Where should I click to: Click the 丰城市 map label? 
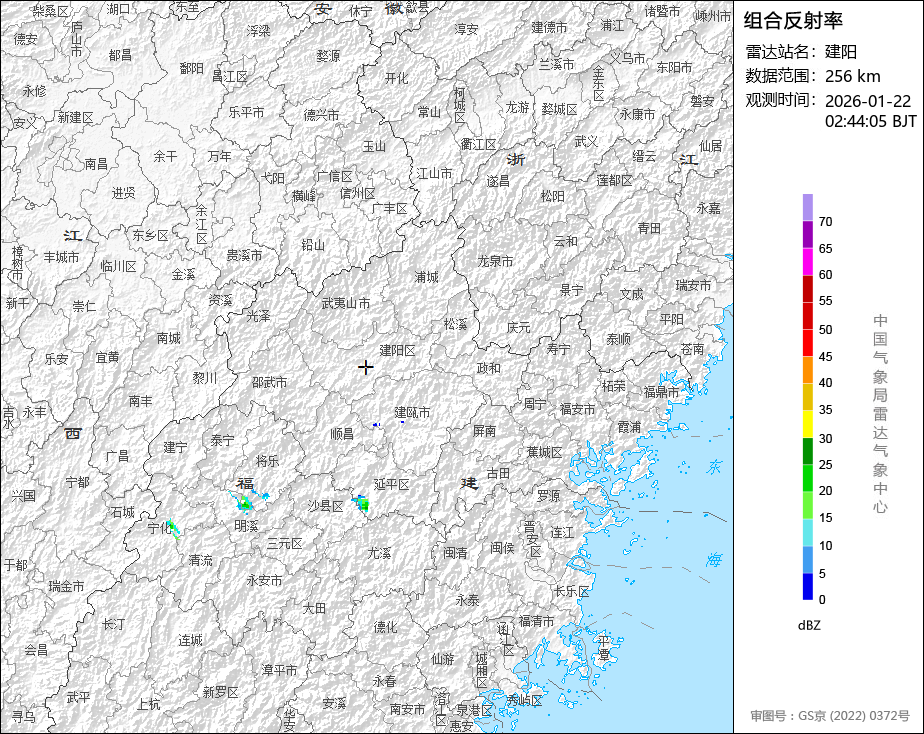pyautogui.click(x=61, y=257)
